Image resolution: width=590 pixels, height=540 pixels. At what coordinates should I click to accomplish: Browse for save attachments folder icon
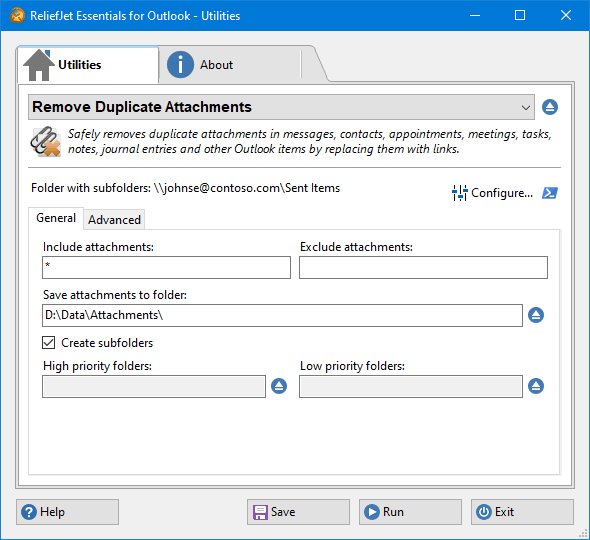[536, 315]
